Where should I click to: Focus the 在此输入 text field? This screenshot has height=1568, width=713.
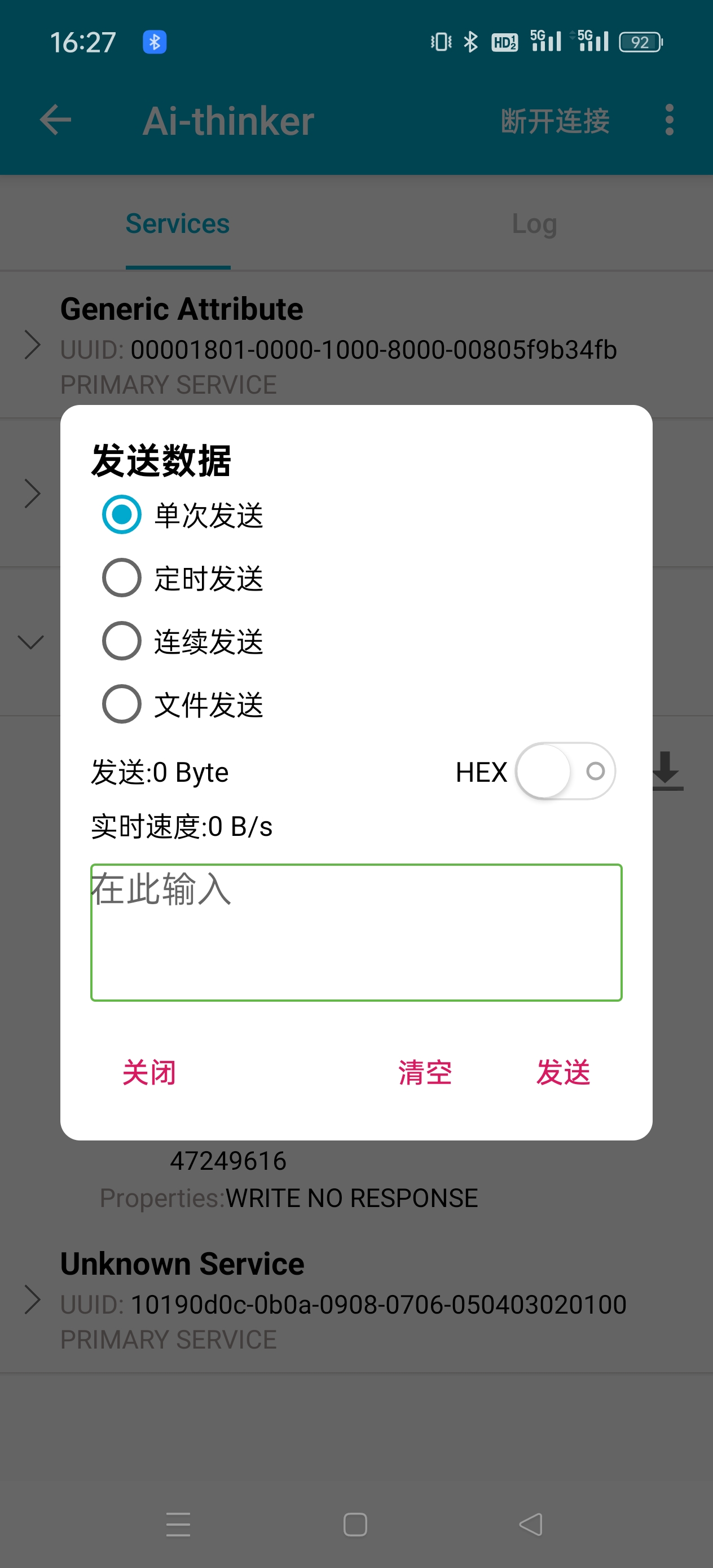[356, 932]
